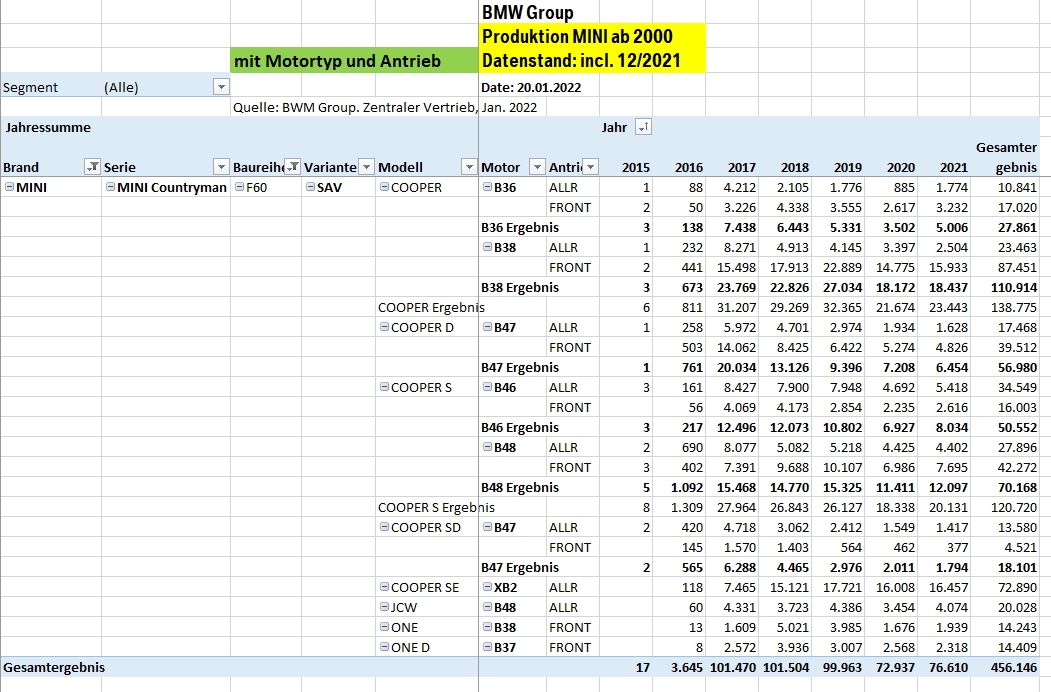Open the Segment (Alle) filter dropdown
This screenshot has width=1051, height=692.
tap(221, 87)
